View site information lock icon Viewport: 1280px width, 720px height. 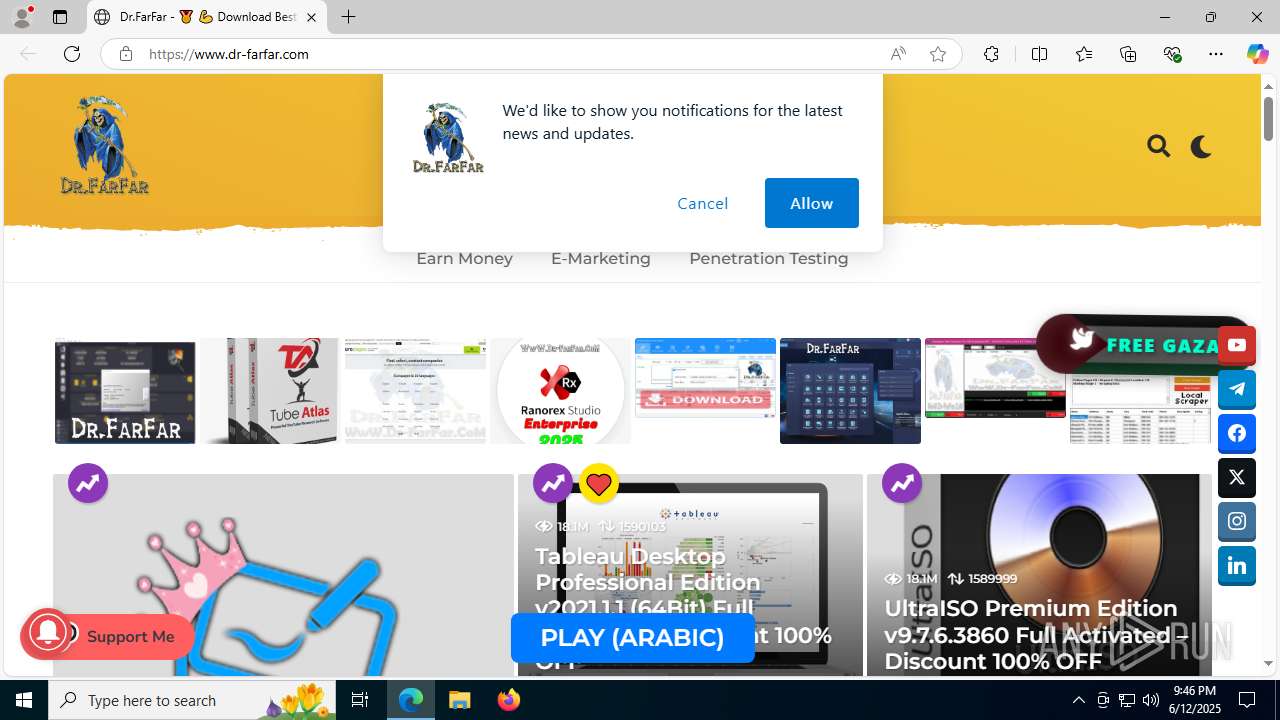click(125, 54)
